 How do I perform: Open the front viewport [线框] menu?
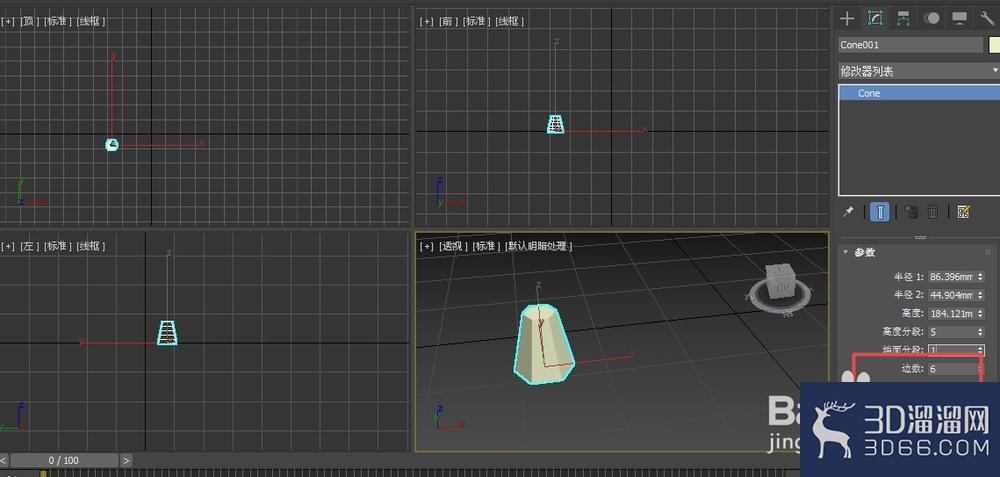[509, 21]
